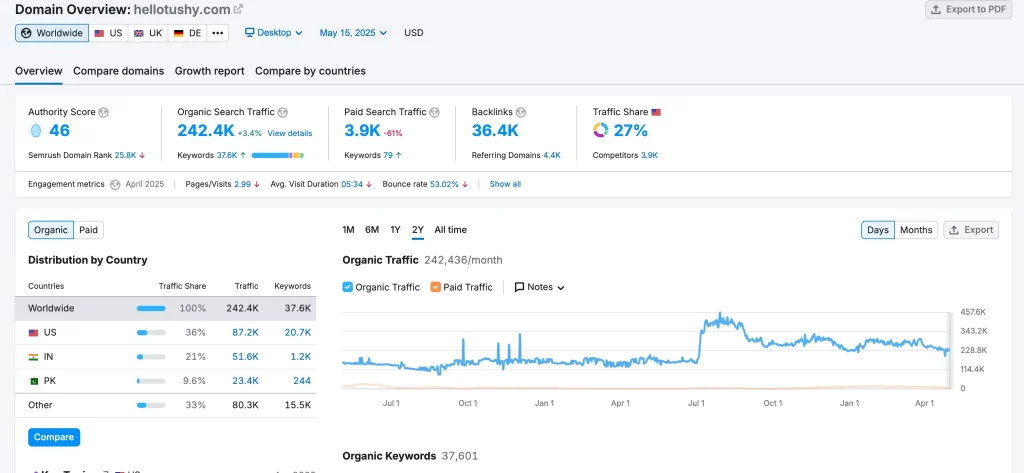Click the Worldwide traffic share bar

pos(151,308)
